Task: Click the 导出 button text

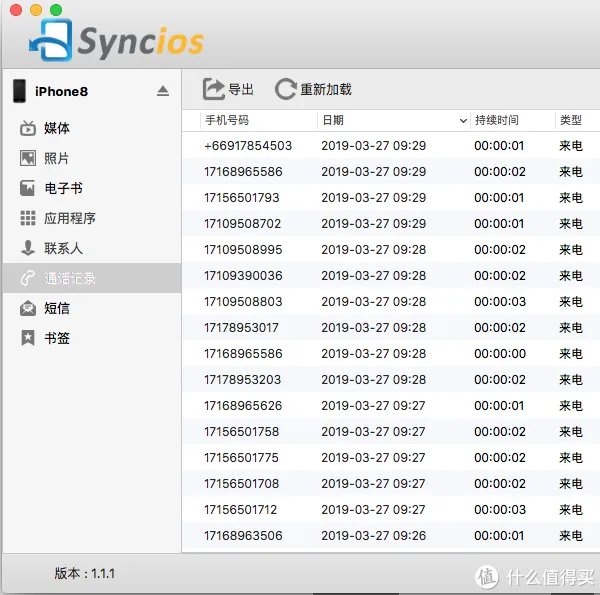Action: (241, 89)
